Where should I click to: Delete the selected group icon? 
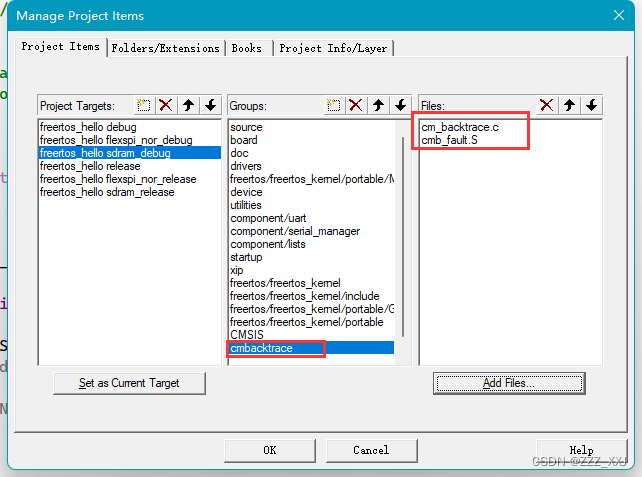[x=355, y=106]
